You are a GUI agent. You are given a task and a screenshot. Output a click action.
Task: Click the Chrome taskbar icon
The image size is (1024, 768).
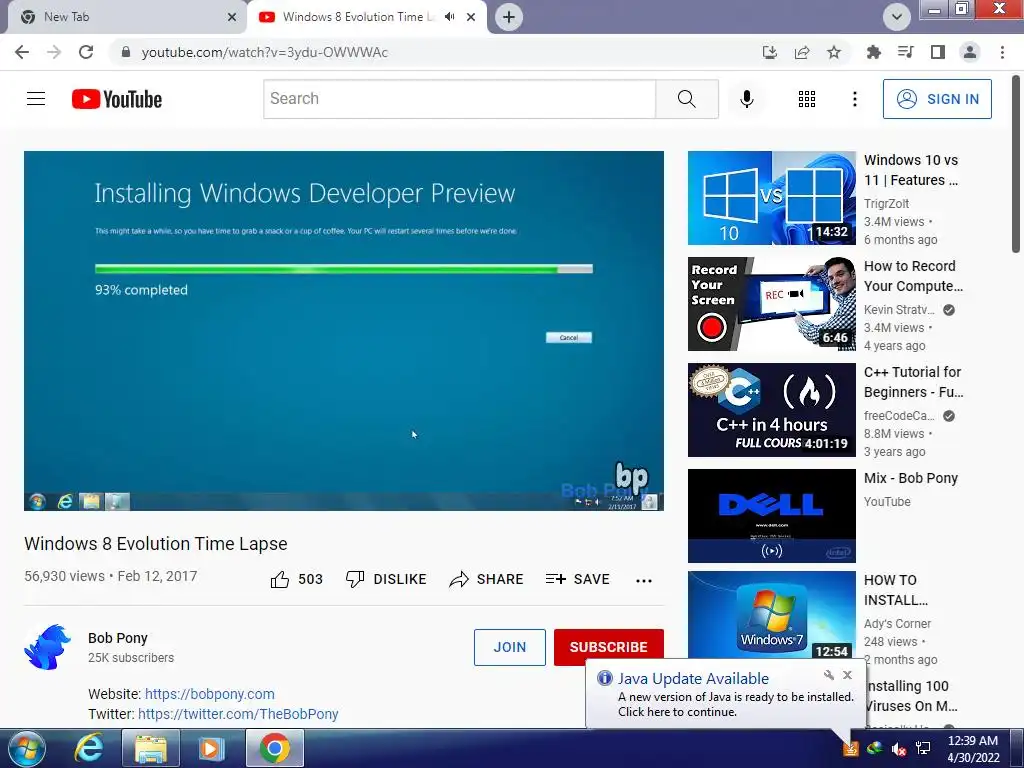[274, 748]
